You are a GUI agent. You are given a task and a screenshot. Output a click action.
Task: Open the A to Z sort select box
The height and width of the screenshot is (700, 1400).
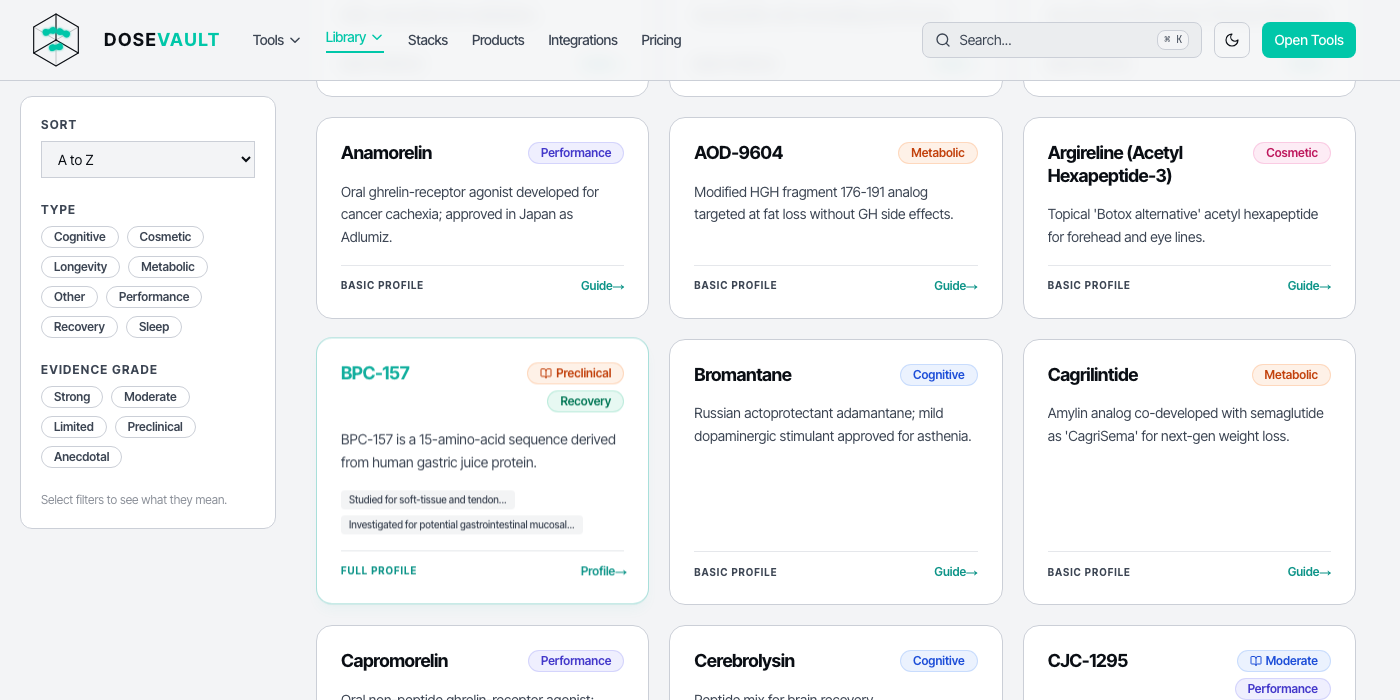(x=148, y=160)
